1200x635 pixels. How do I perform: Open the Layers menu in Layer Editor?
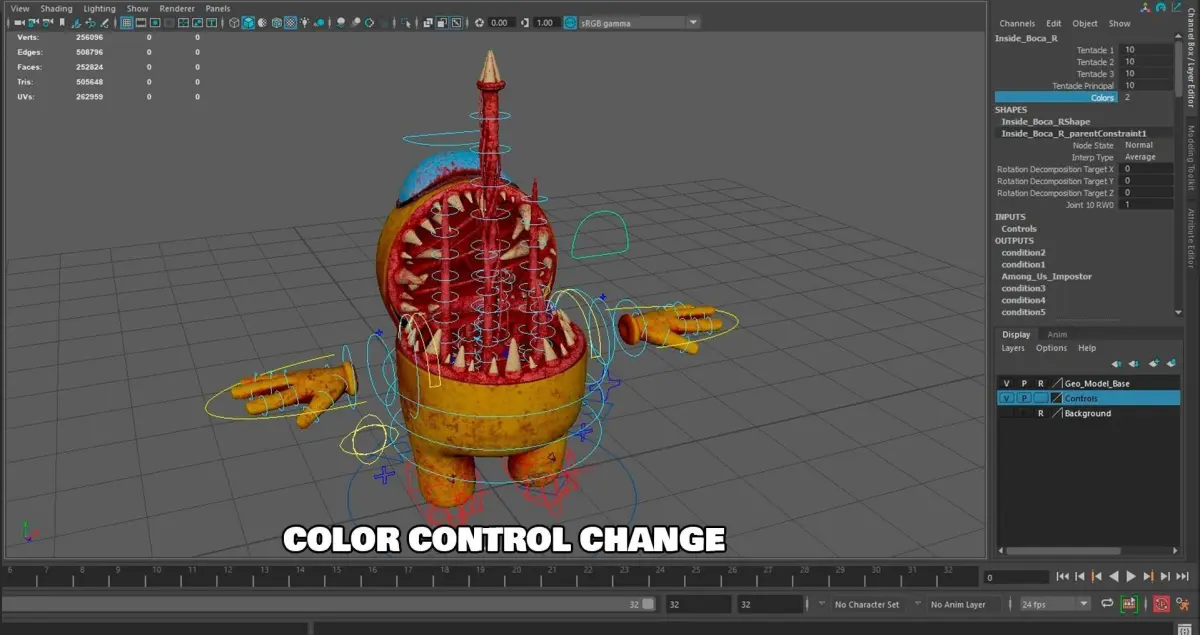(x=1013, y=348)
